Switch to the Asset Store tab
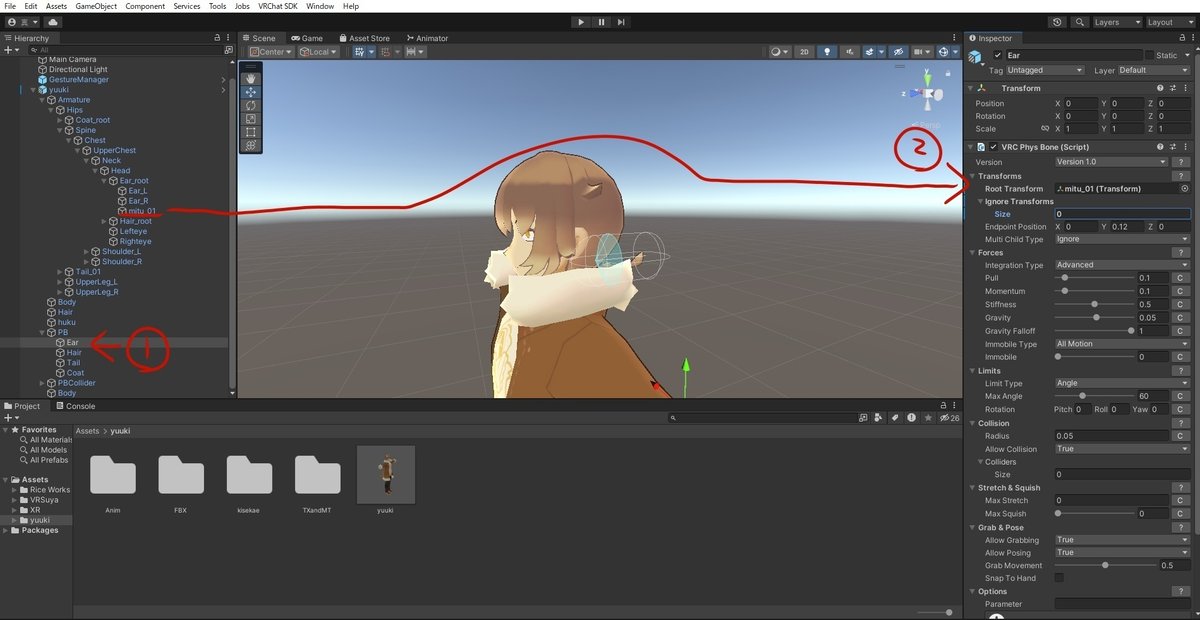1200x620 pixels. (x=363, y=38)
